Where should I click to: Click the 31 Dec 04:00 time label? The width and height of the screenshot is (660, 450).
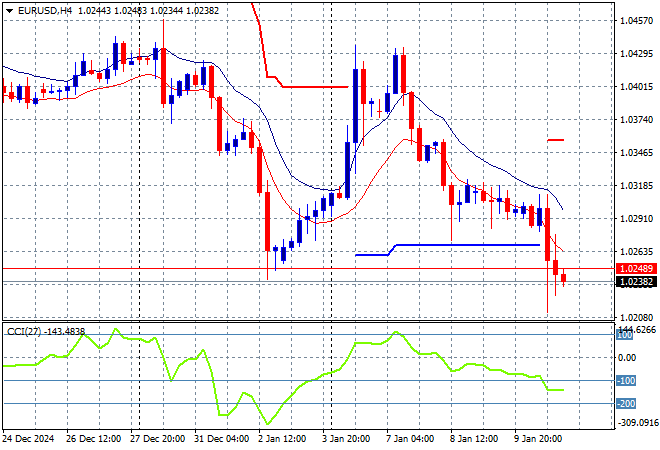coord(220,440)
